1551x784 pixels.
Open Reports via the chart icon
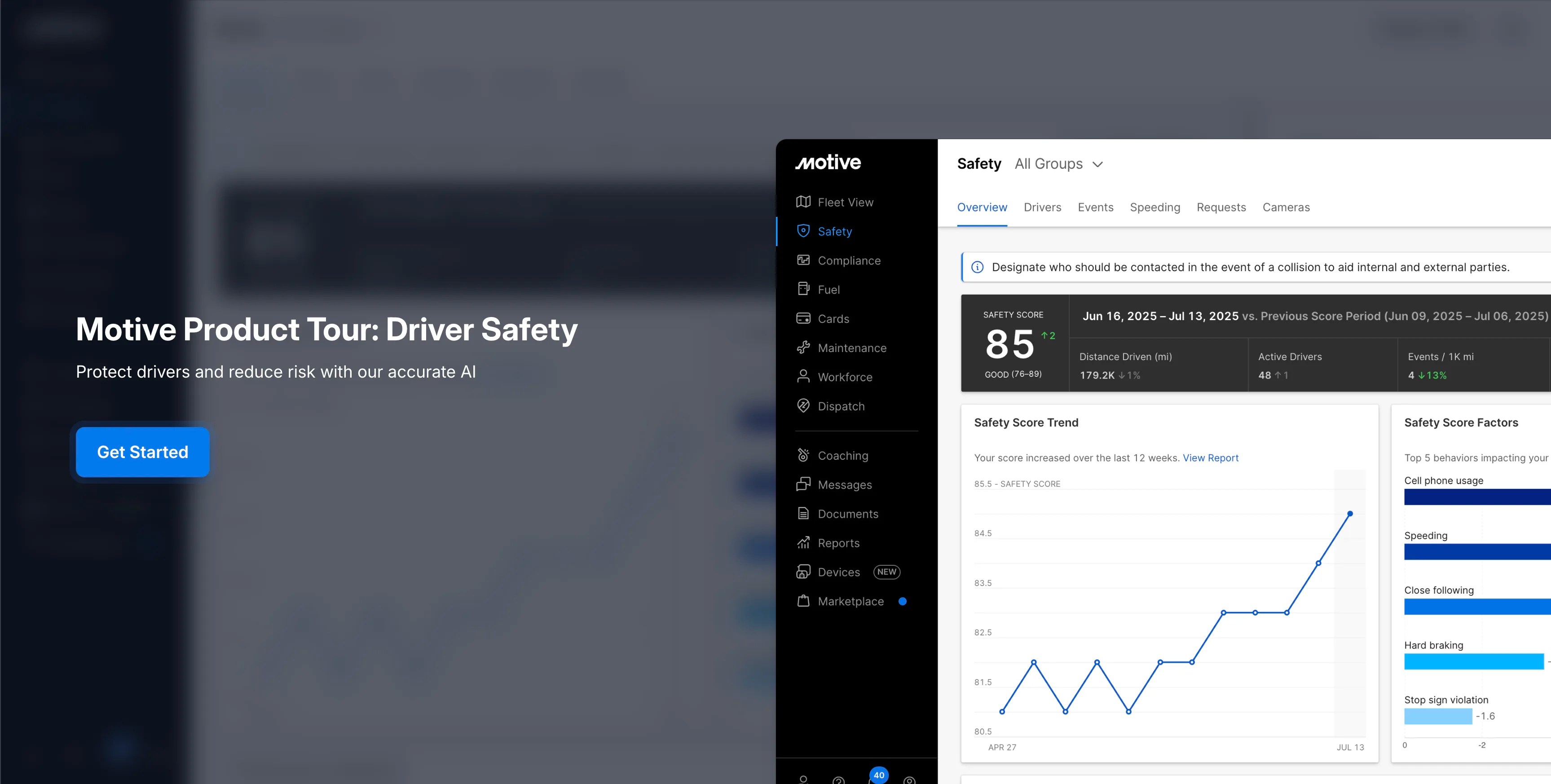click(x=802, y=542)
